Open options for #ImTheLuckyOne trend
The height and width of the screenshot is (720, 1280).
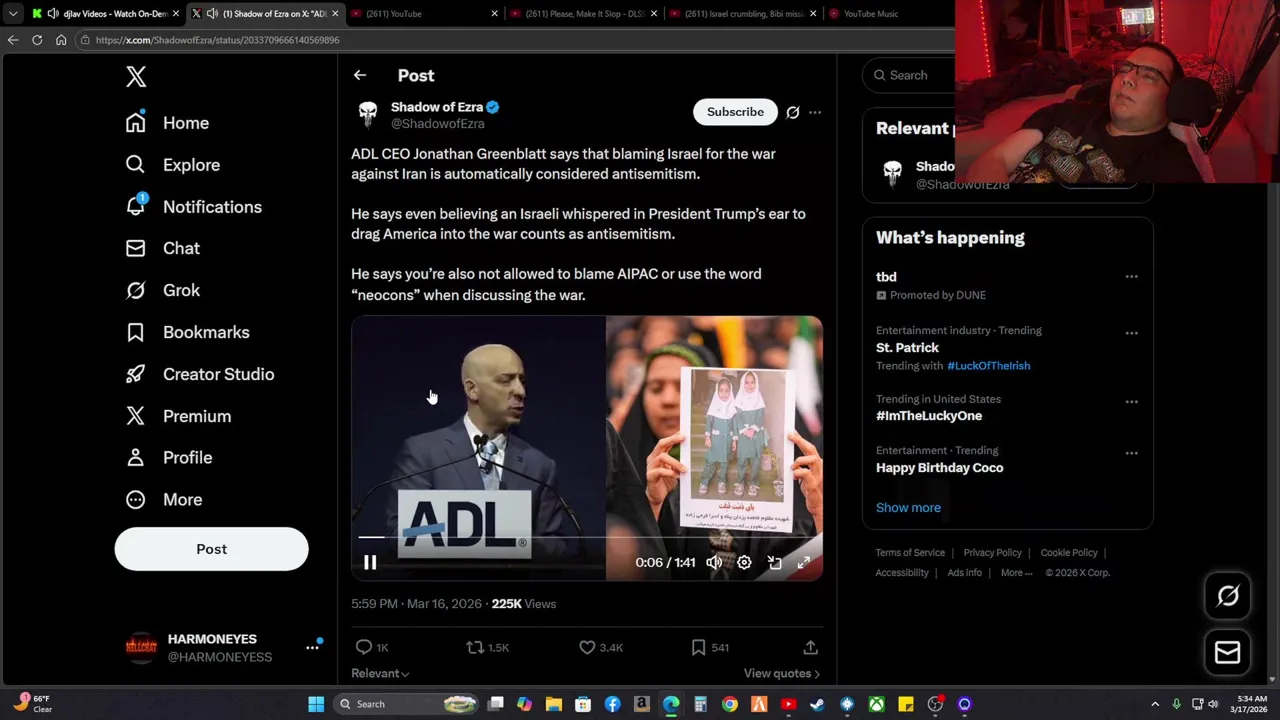[1131, 402]
